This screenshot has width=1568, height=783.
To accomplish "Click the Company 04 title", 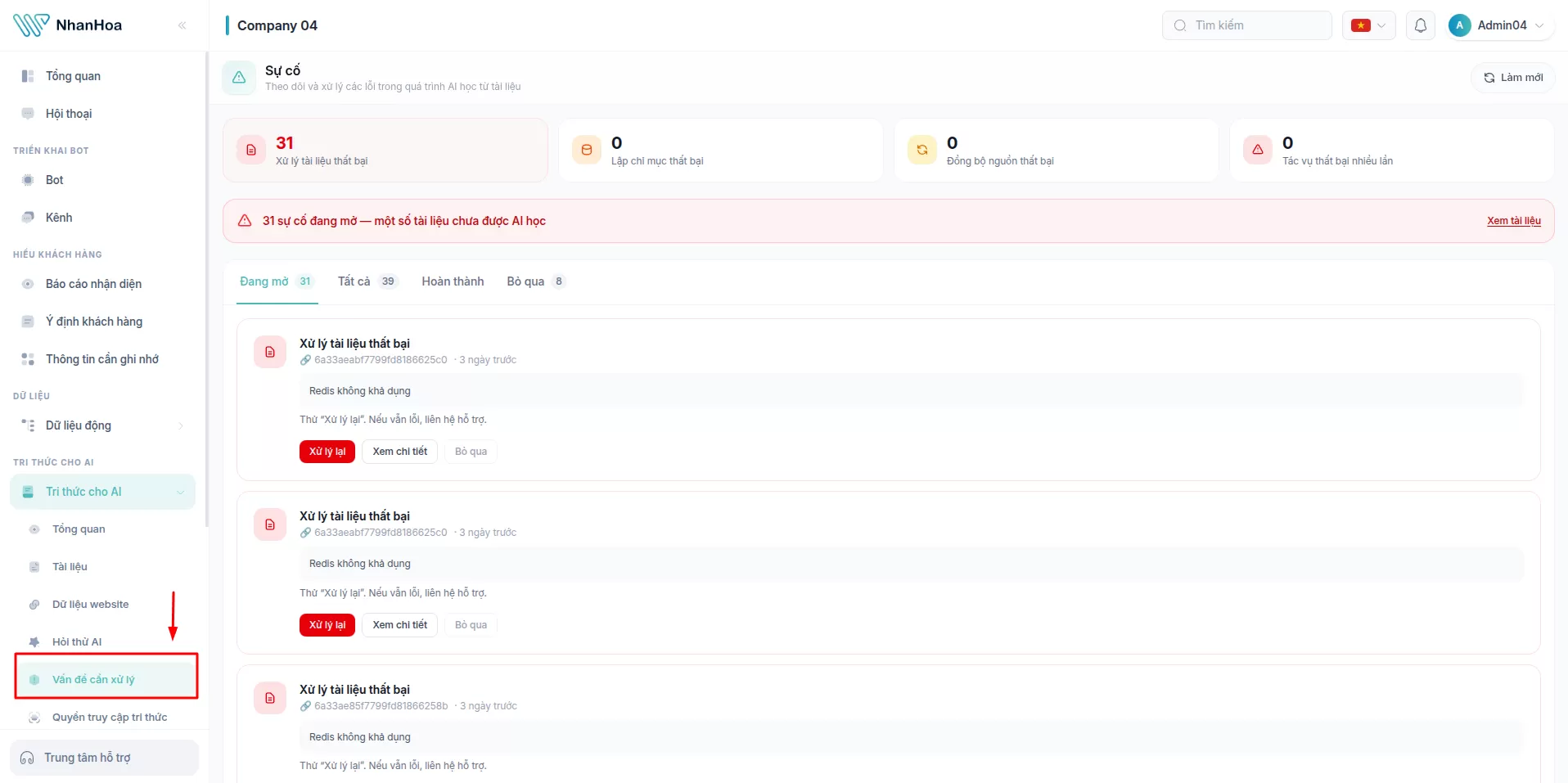I will click(x=277, y=25).
